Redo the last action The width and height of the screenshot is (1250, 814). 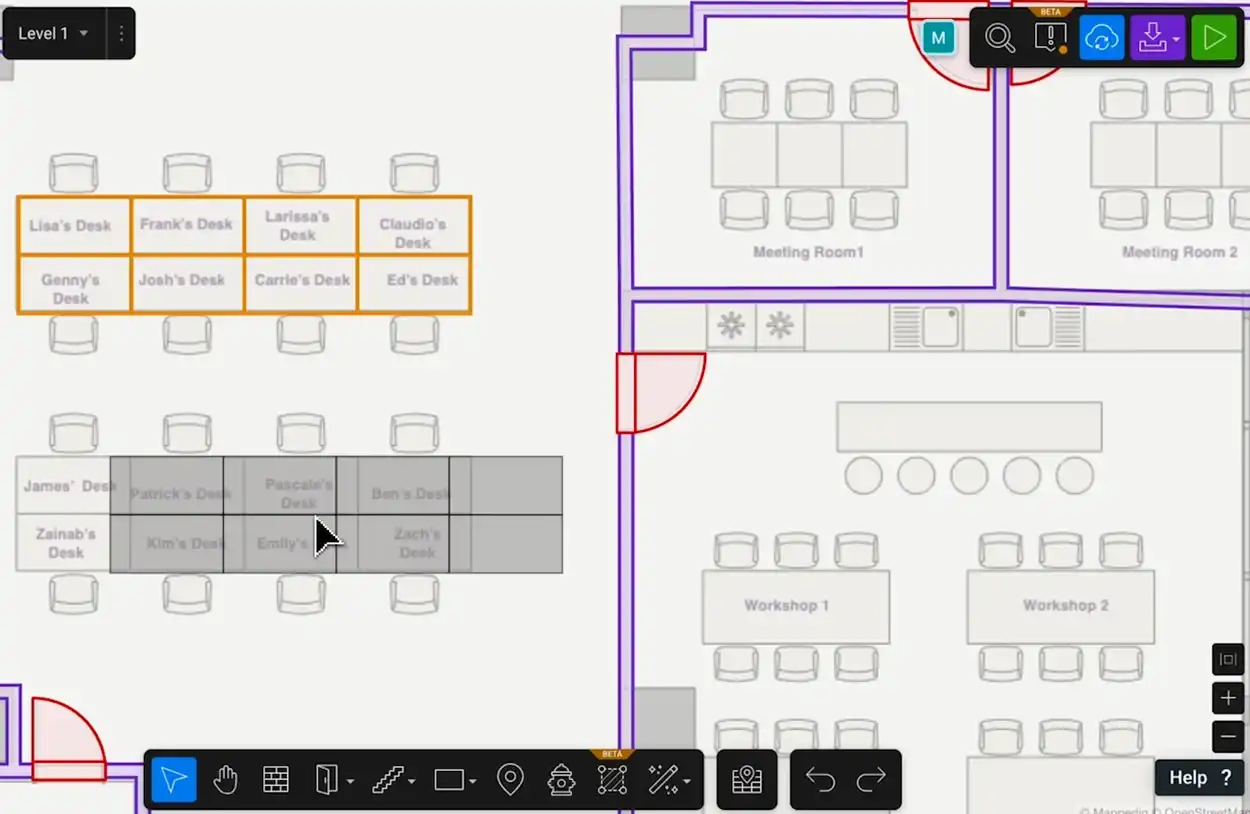click(x=872, y=780)
